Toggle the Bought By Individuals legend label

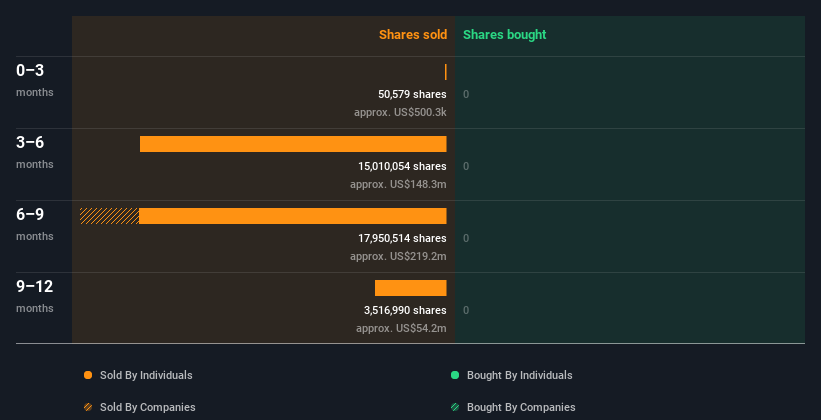click(519, 375)
